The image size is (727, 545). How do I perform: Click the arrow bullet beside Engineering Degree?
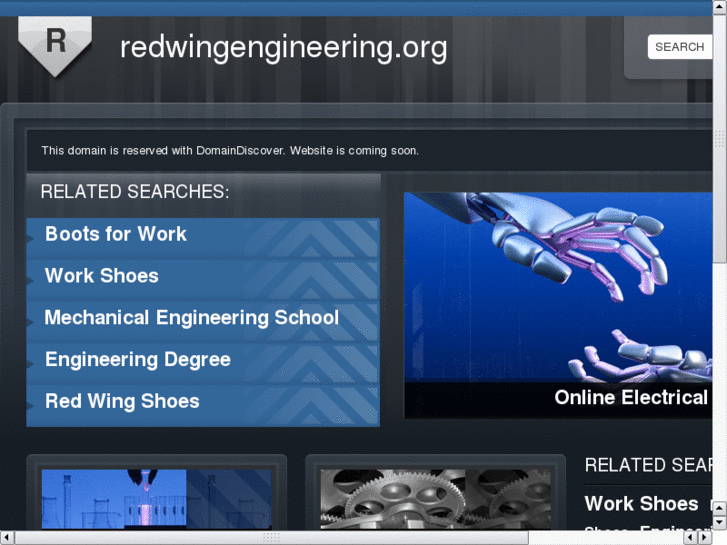pos(31,364)
